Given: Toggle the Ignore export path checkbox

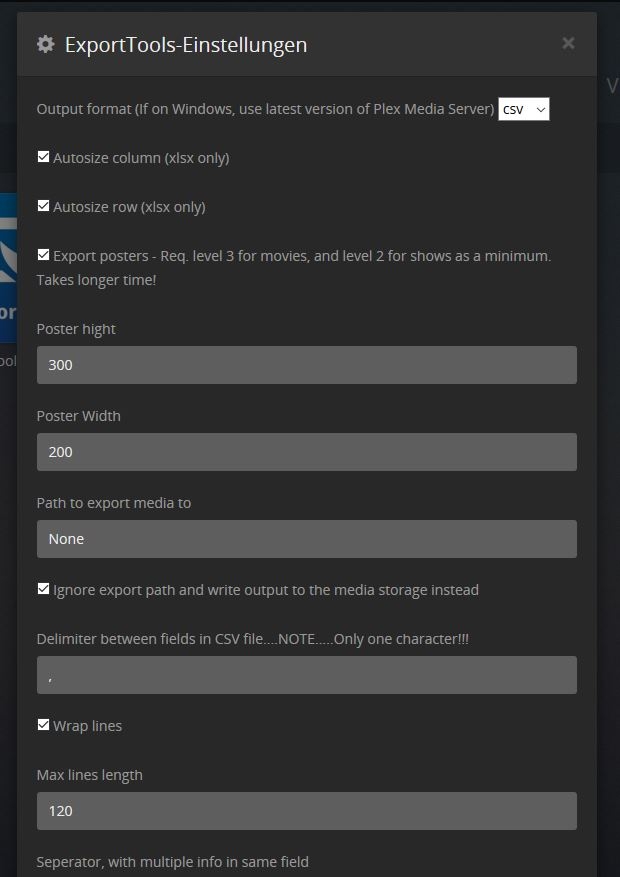Looking at the screenshot, I should (43, 589).
